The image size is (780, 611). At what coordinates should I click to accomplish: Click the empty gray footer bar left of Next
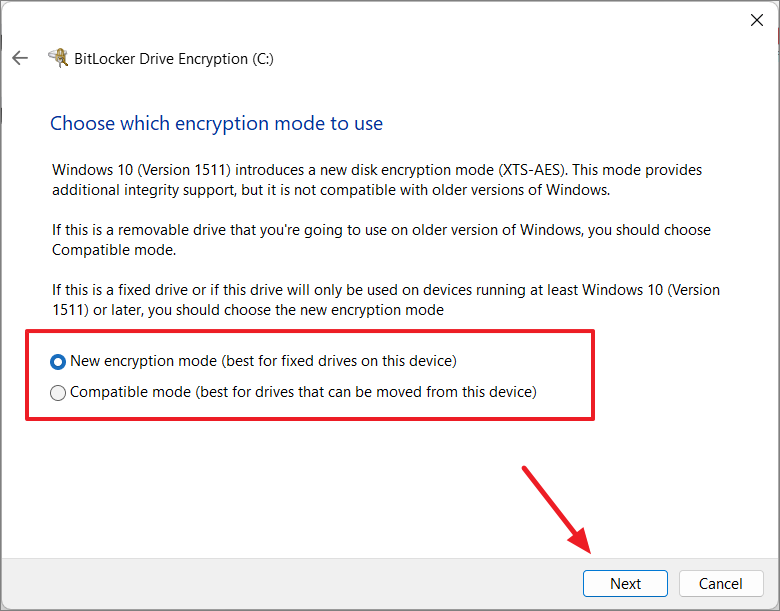coord(292,583)
